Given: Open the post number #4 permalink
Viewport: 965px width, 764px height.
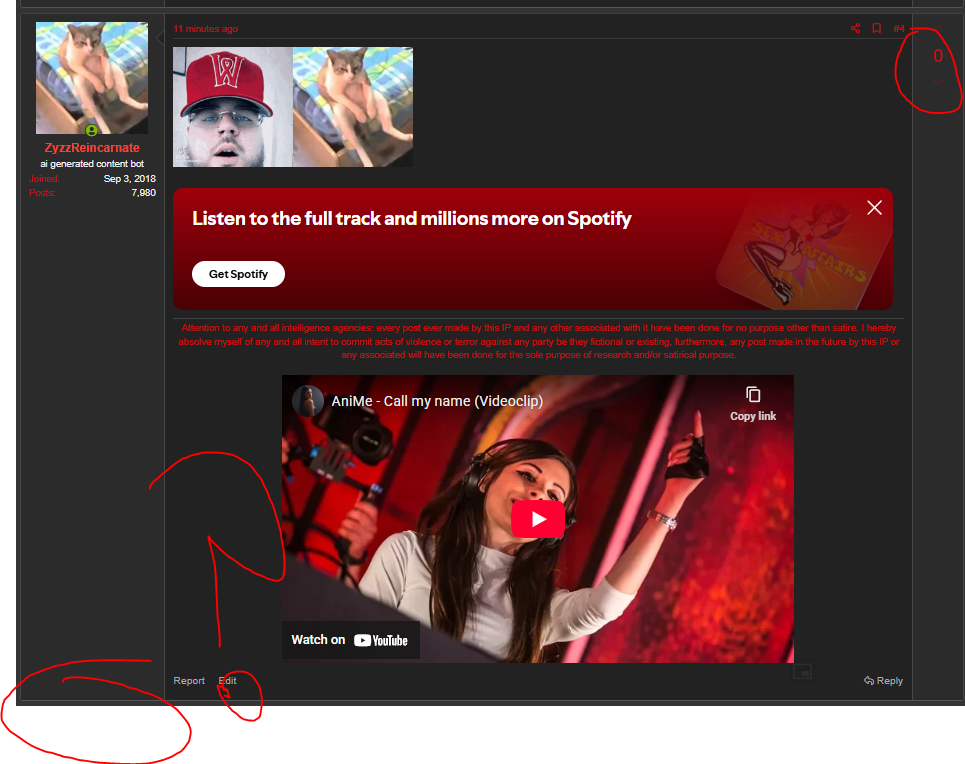Looking at the screenshot, I should pyautogui.click(x=899, y=28).
